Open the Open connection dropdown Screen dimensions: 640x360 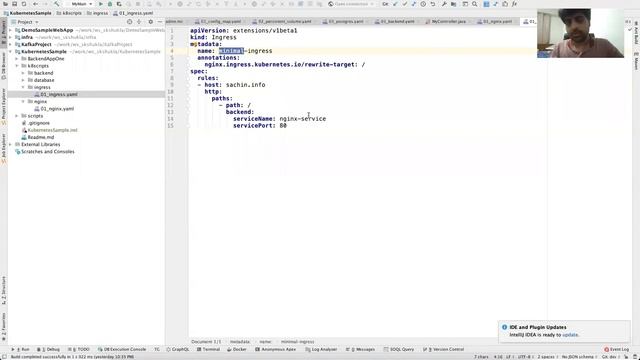click(351, 4)
